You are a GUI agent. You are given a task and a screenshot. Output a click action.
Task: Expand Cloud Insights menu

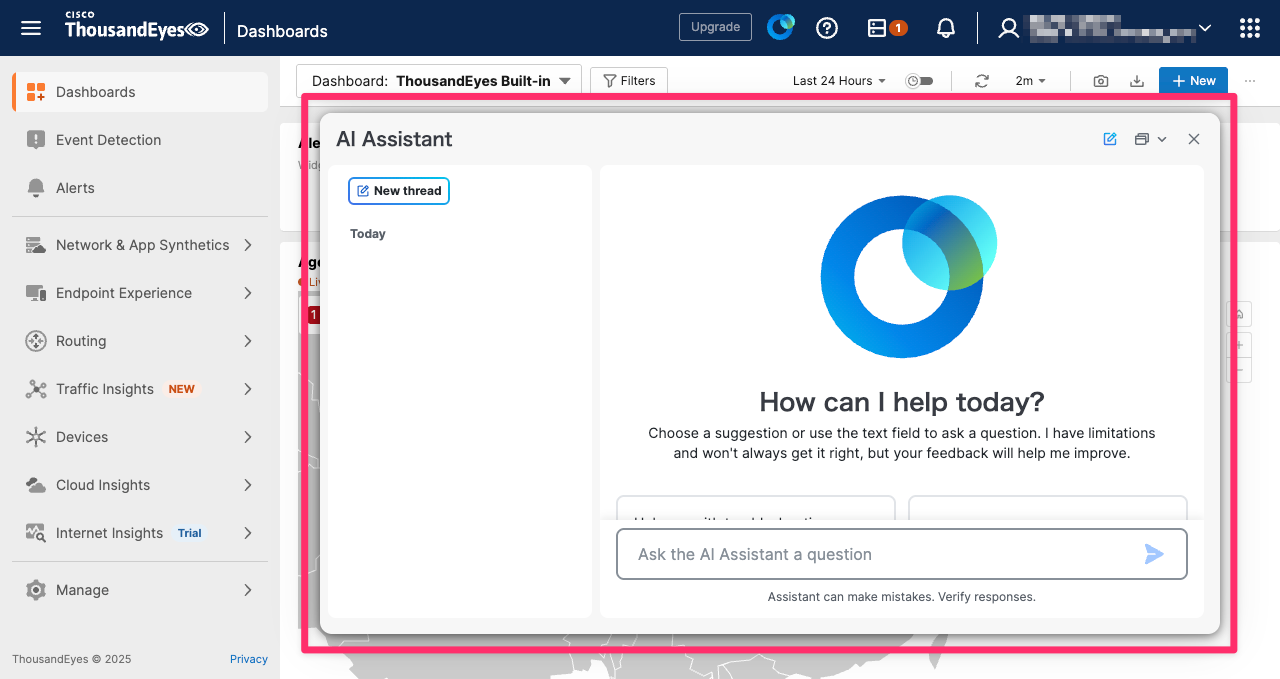[140, 485]
